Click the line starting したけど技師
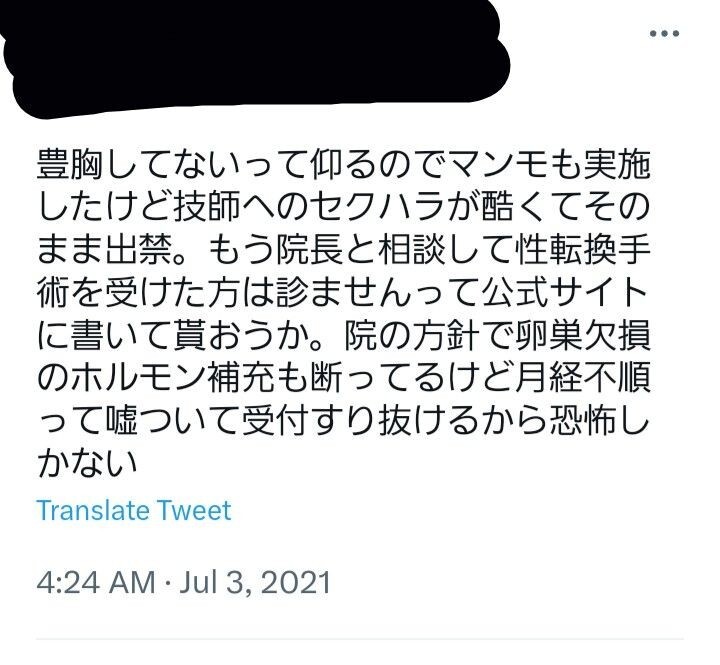This screenshot has width=720, height=665. coord(343,207)
